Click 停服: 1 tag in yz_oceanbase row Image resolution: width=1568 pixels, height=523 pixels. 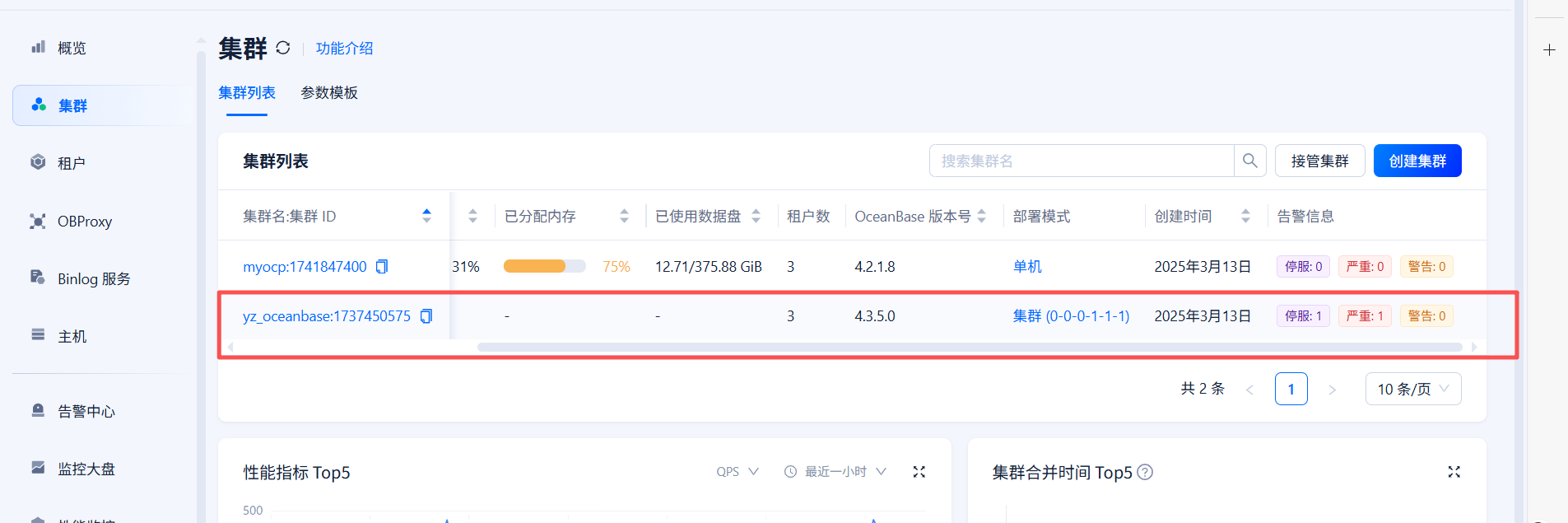click(x=1303, y=316)
